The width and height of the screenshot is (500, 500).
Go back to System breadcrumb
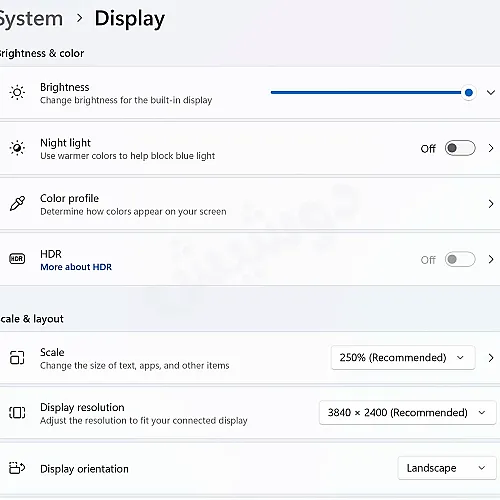point(31,19)
